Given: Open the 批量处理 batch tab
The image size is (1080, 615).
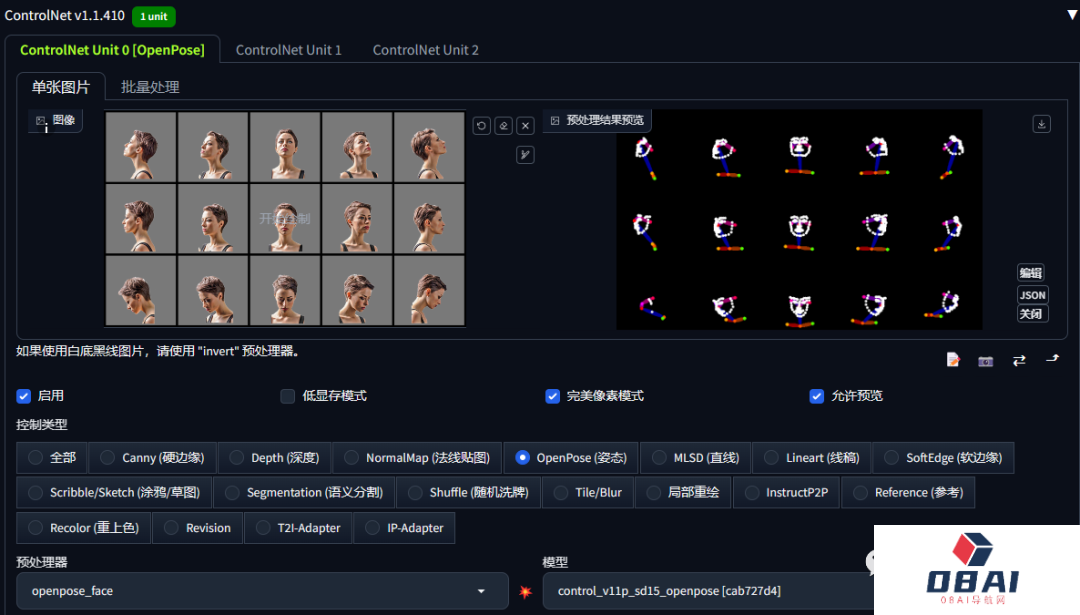Looking at the screenshot, I should (x=150, y=87).
